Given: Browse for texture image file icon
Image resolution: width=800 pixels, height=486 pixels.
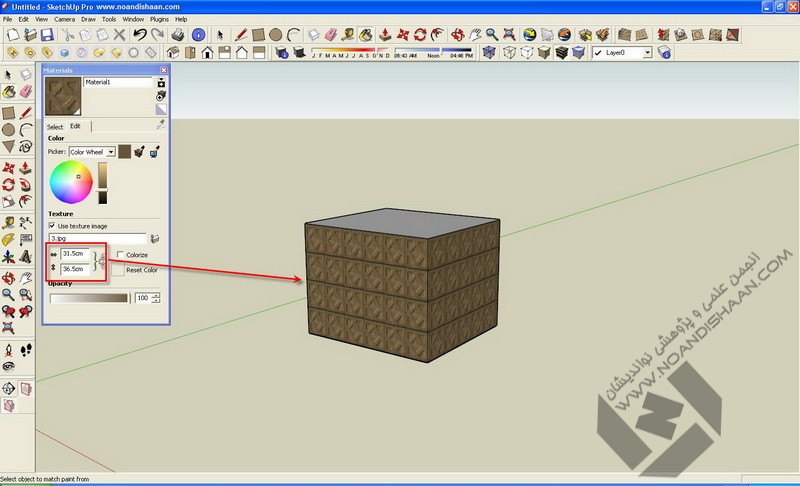Looking at the screenshot, I should pyautogui.click(x=155, y=239).
